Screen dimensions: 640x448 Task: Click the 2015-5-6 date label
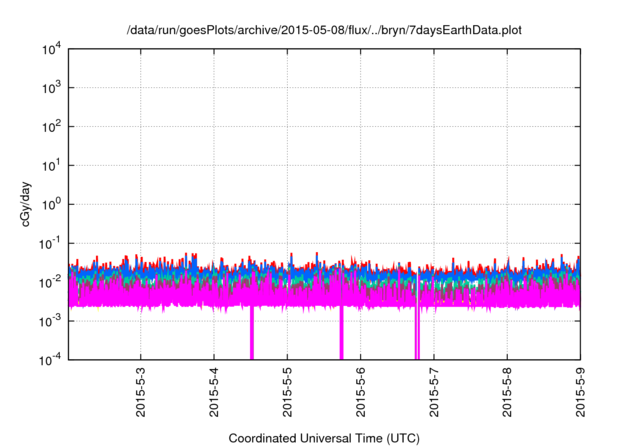coord(360,392)
